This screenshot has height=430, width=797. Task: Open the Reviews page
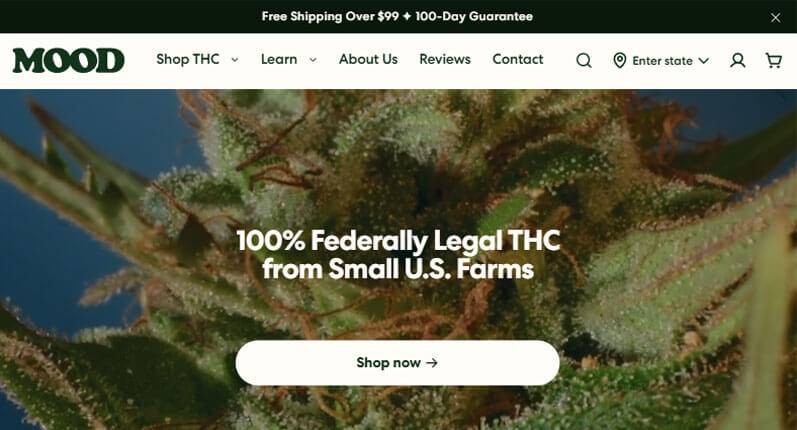(445, 59)
